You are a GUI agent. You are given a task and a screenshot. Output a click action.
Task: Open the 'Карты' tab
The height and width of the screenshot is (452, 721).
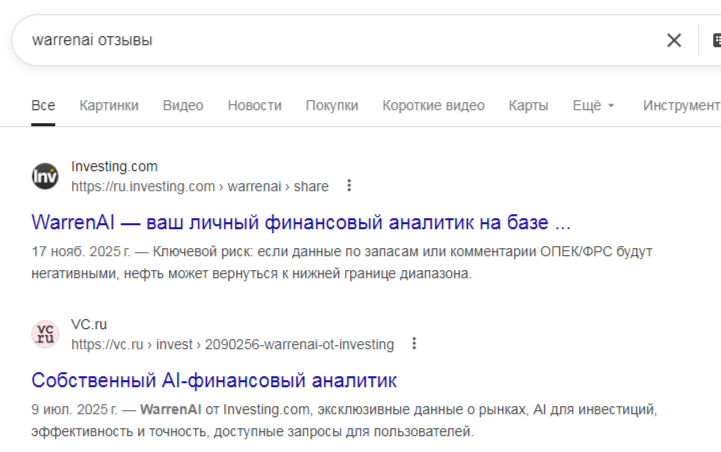tap(528, 105)
